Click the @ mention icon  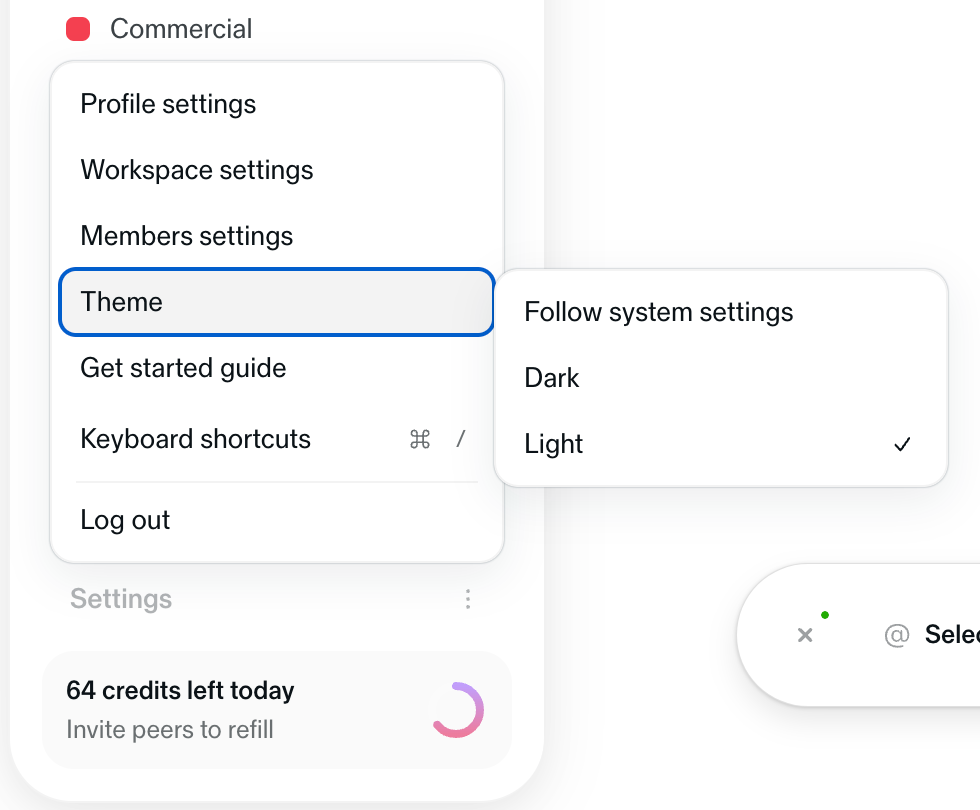[896, 635]
